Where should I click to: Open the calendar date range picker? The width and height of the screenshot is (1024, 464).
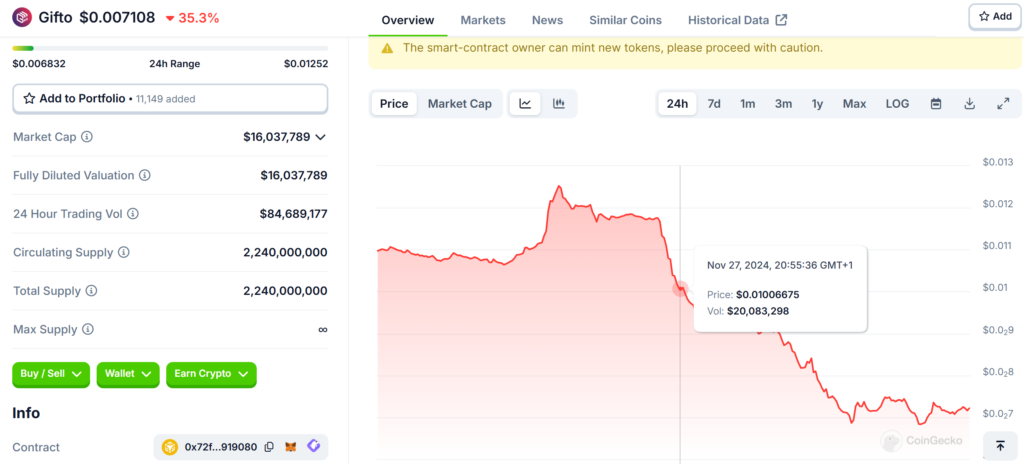pyautogui.click(x=936, y=103)
